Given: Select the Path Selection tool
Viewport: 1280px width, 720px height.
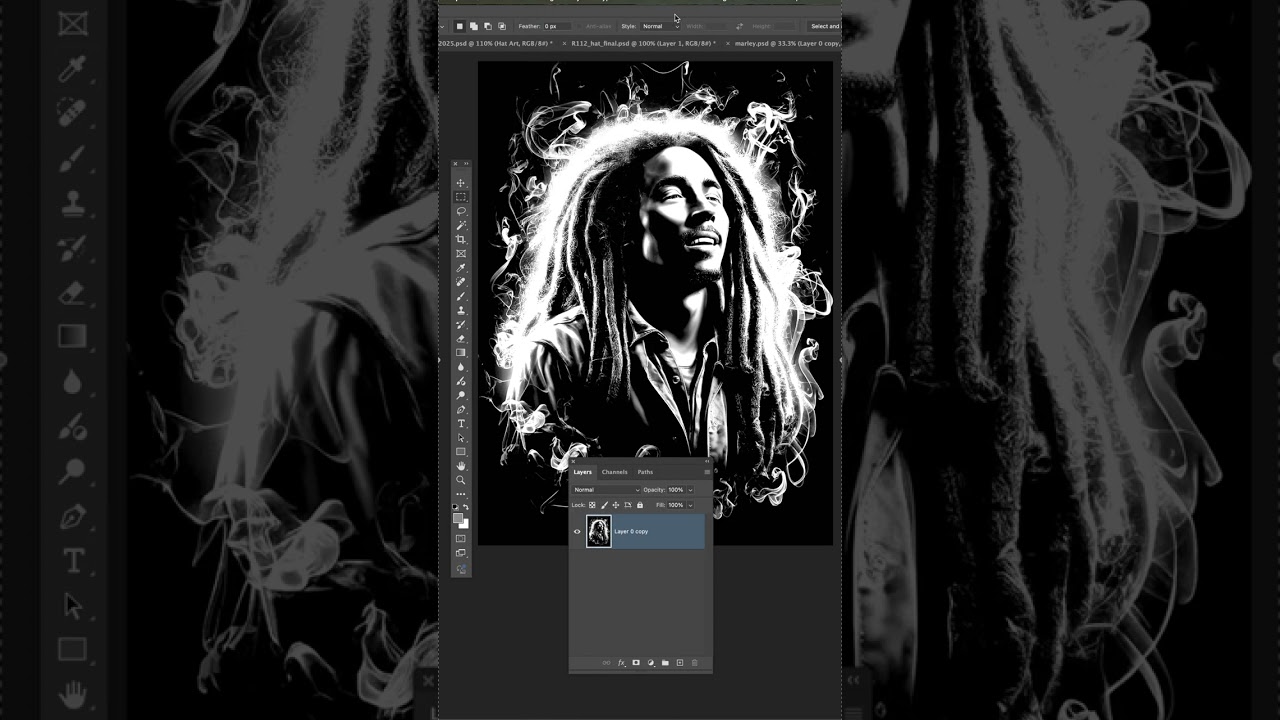Looking at the screenshot, I should (x=461, y=437).
